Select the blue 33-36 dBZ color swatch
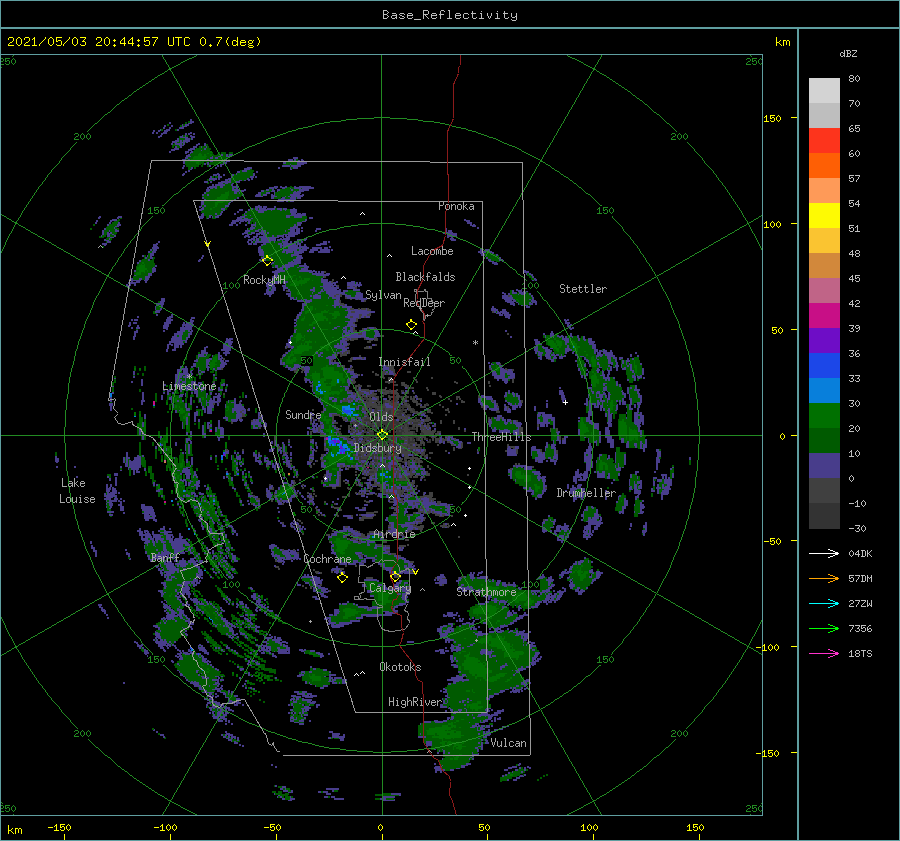This screenshot has height=841, width=900. tap(824, 366)
